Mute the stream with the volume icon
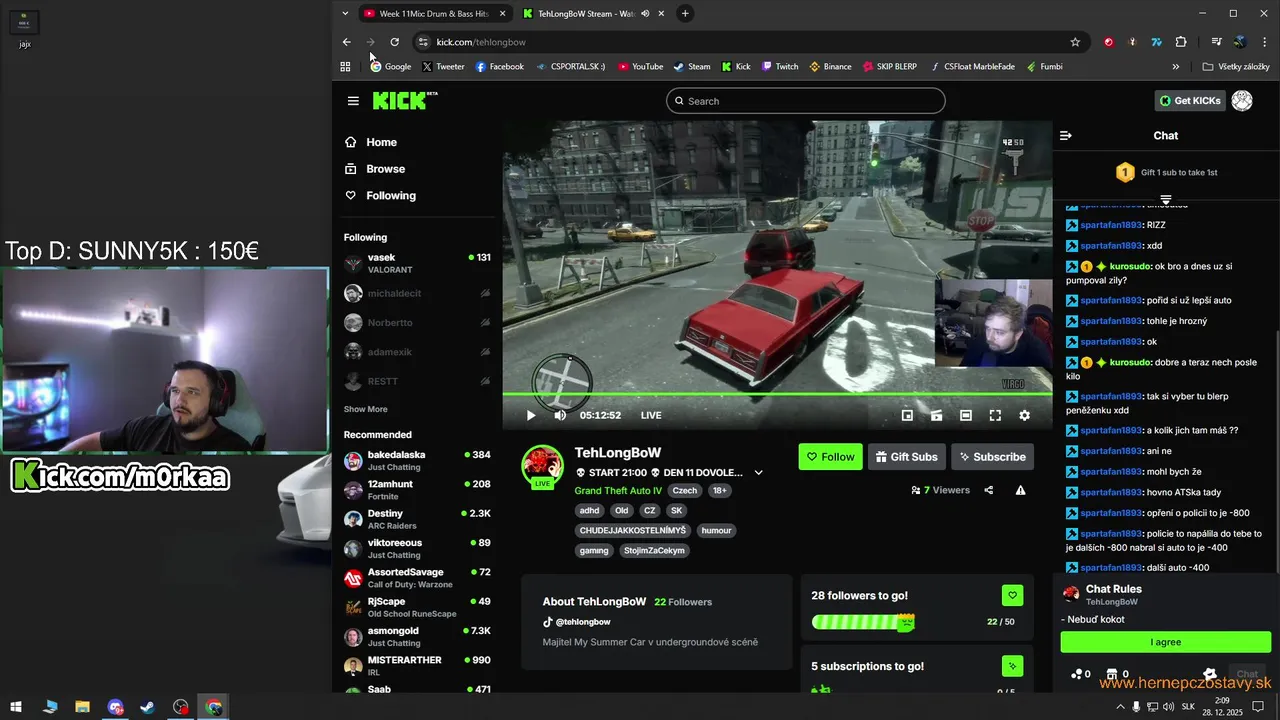This screenshot has height=720, width=1280. (x=560, y=415)
